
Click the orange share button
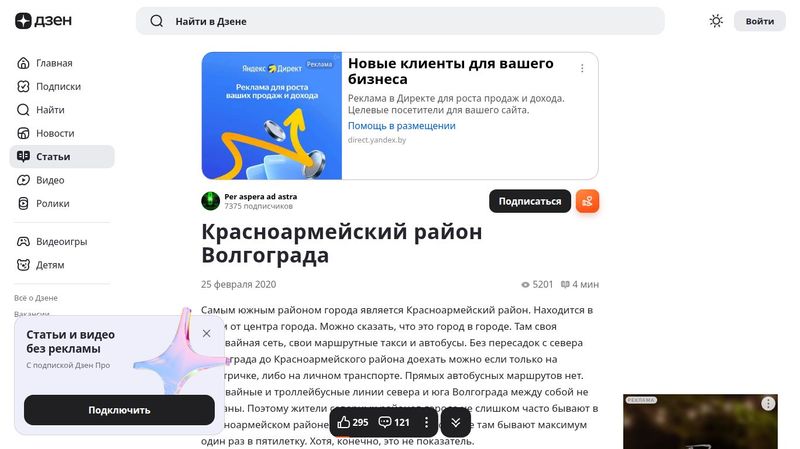click(587, 202)
